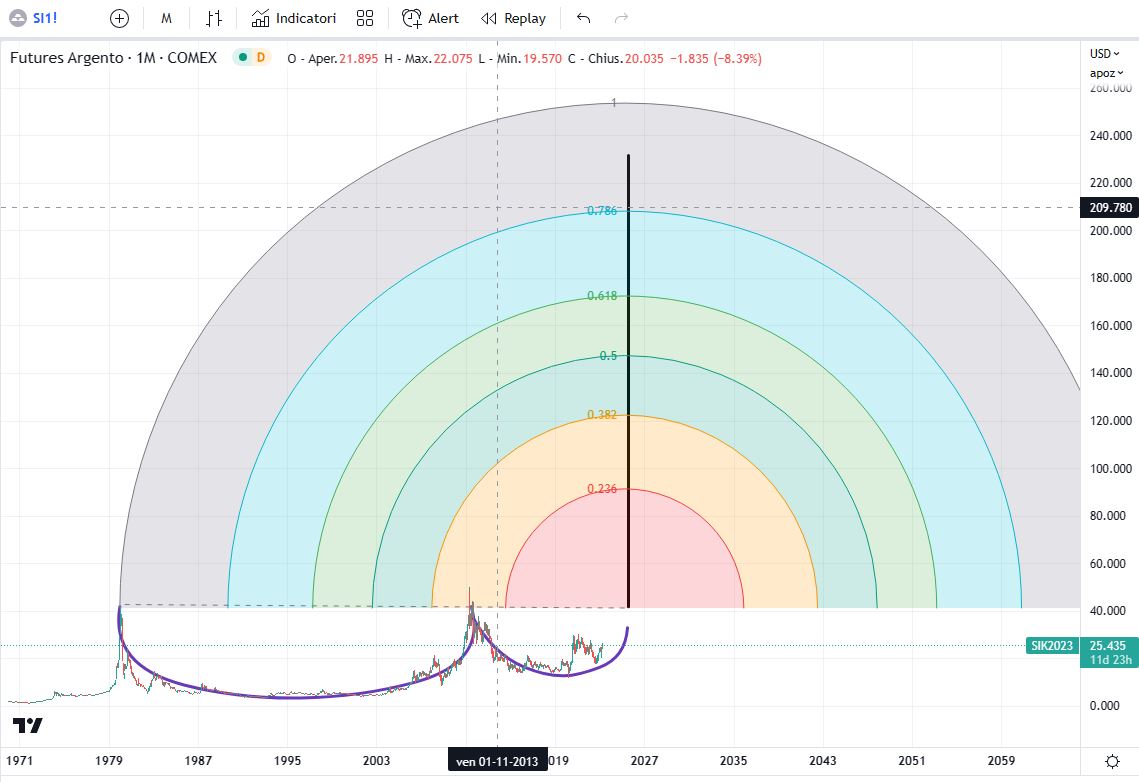Open the M timeframe selector
Screen dimensions: 1139x782
coord(166,18)
